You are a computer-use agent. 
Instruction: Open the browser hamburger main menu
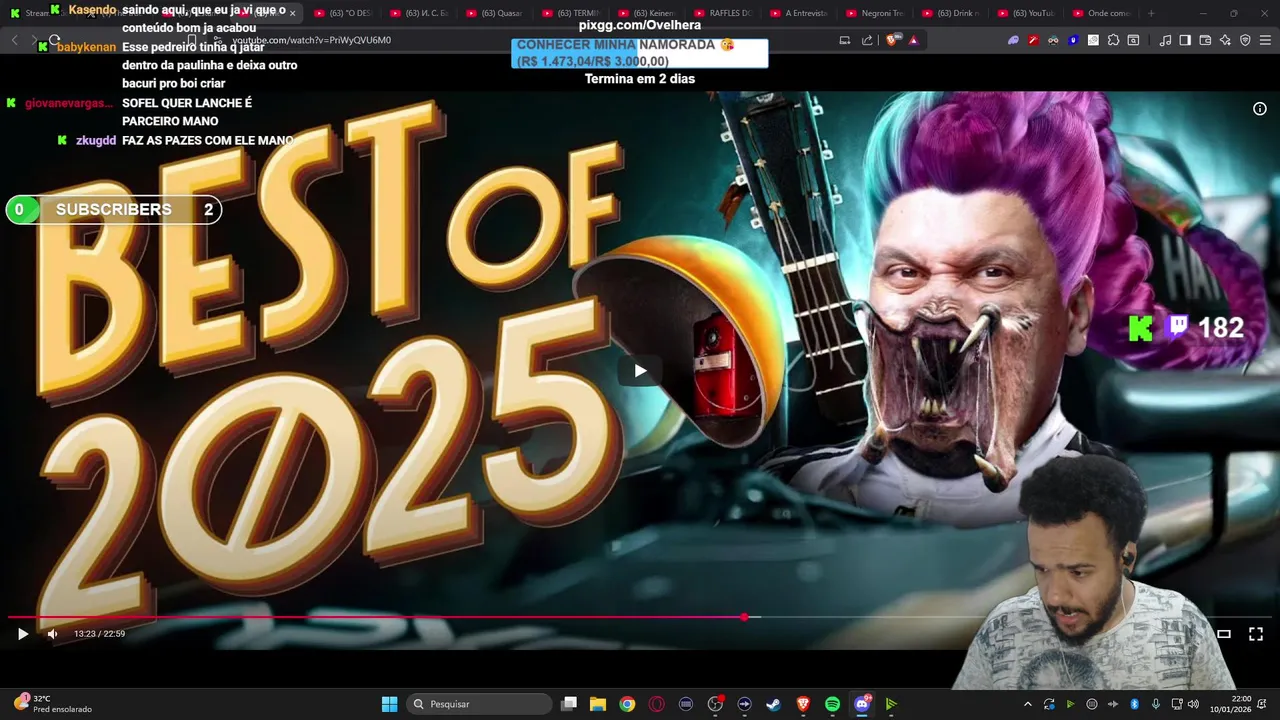1265,40
